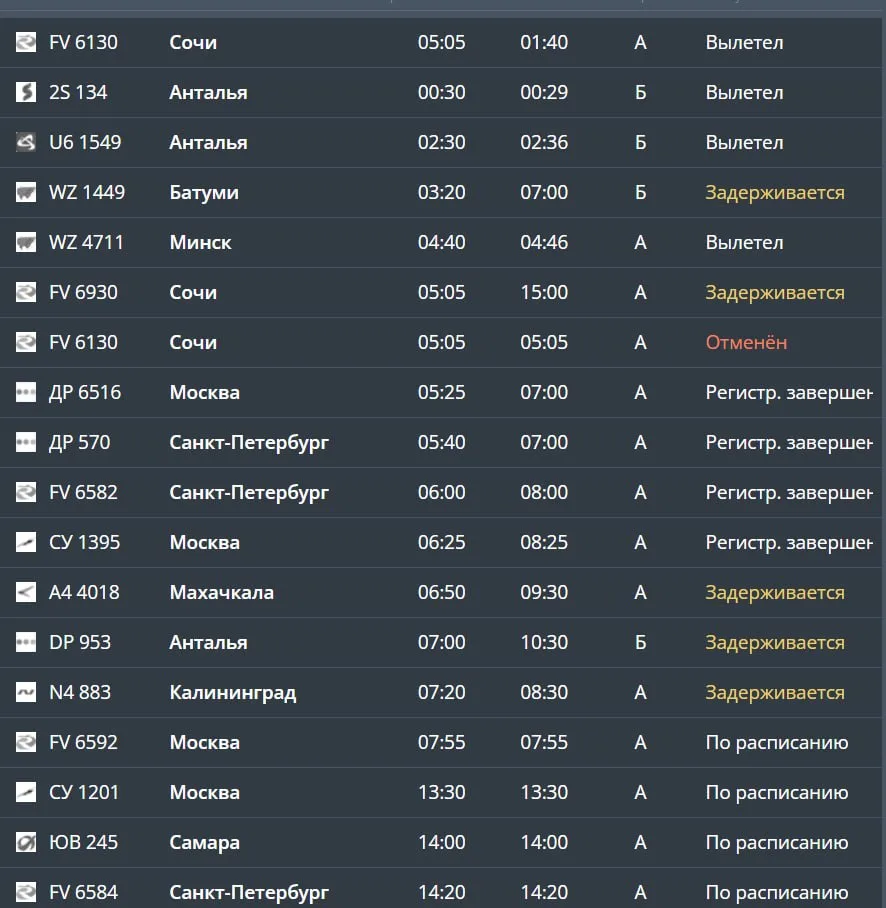Select the airline logo next to DP 953
This screenshot has height=908, width=886.
click(x=25, y=642)
